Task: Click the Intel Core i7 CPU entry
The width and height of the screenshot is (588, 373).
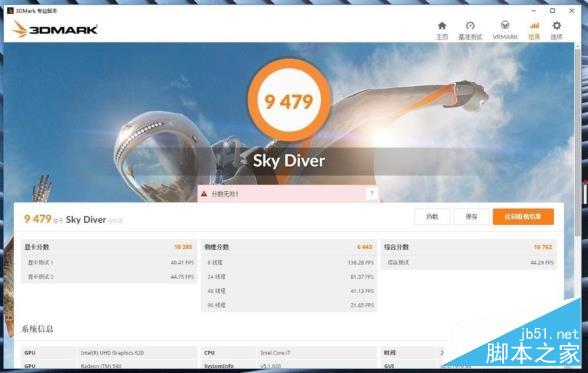Action: coord(276,353)
